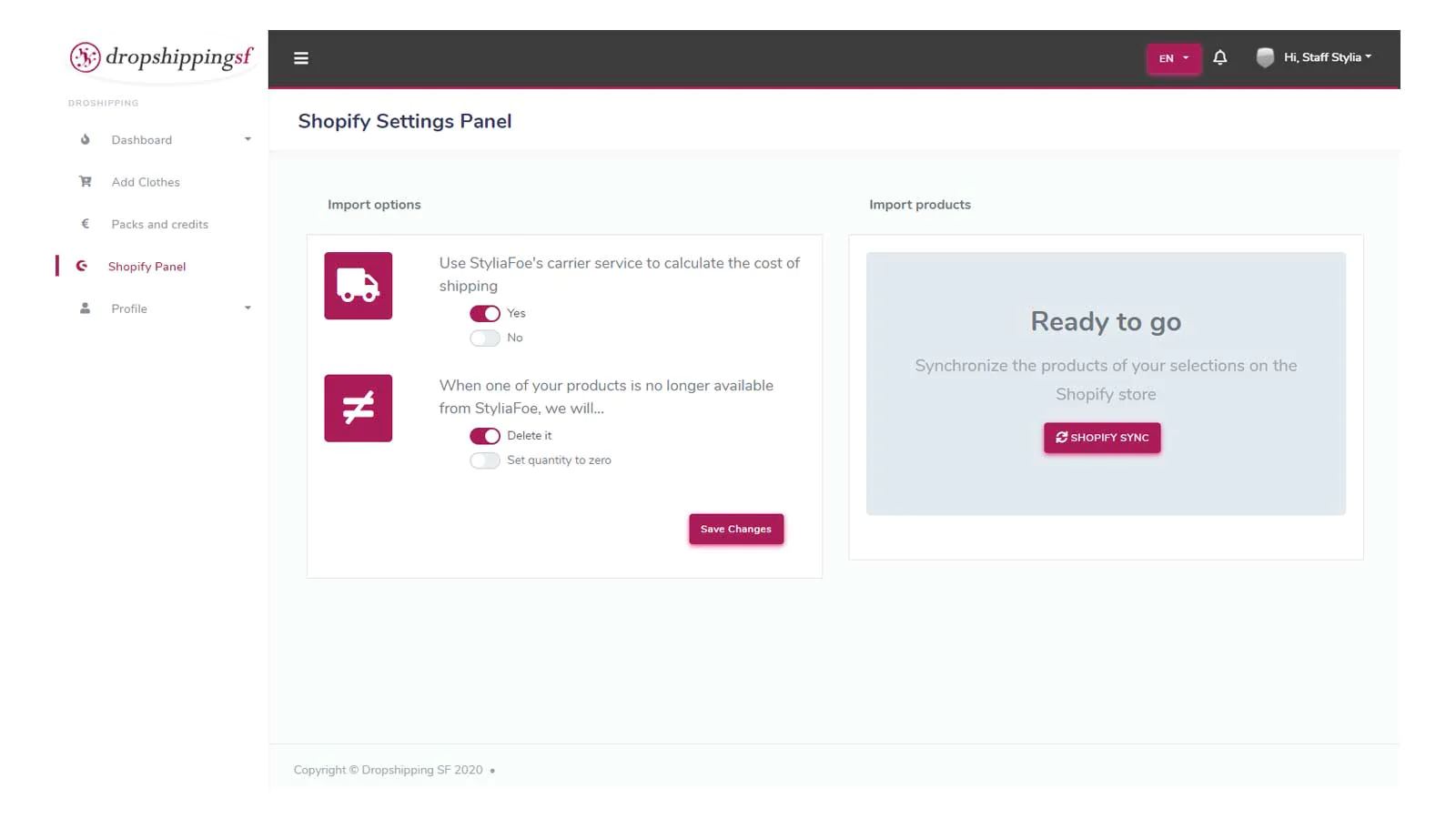
Task: Turn off the Yes carrier service toggle
Action: click(x=485, y=313)
